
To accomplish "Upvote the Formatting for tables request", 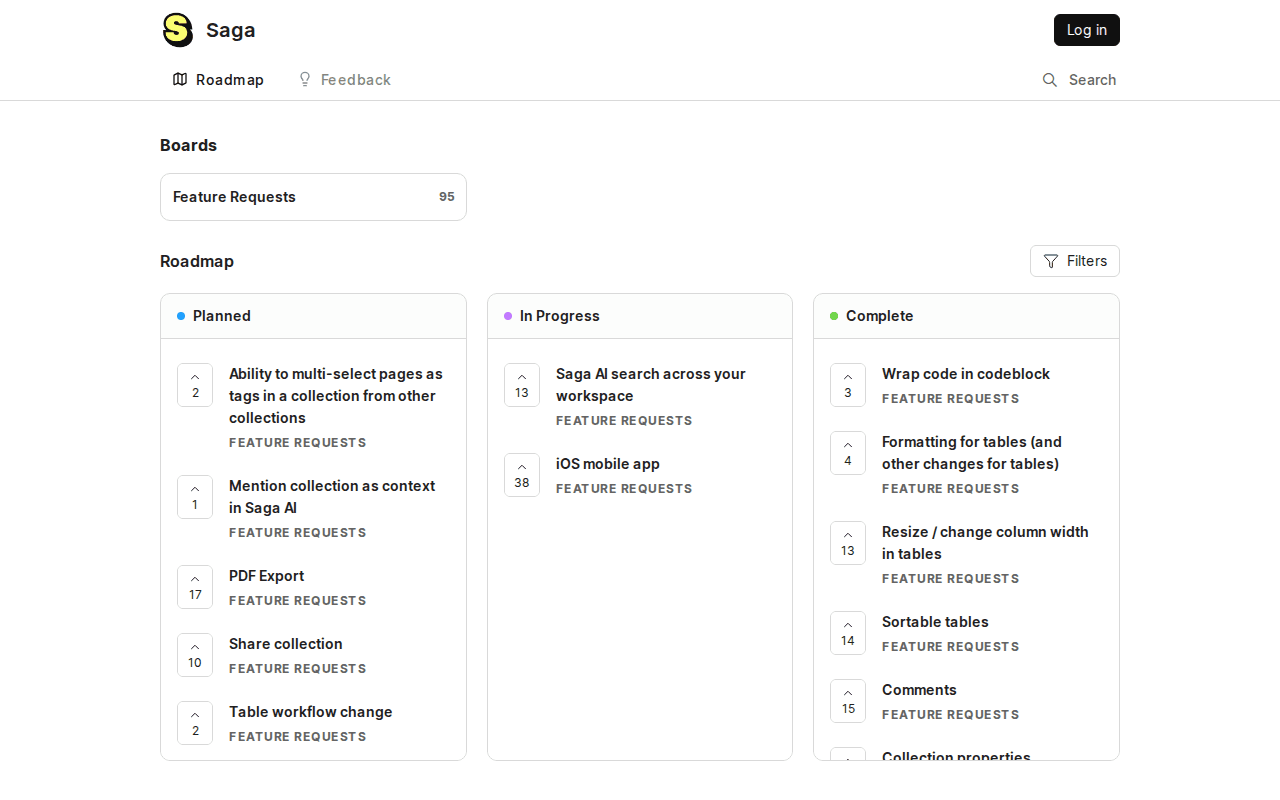I will [848, 453].
